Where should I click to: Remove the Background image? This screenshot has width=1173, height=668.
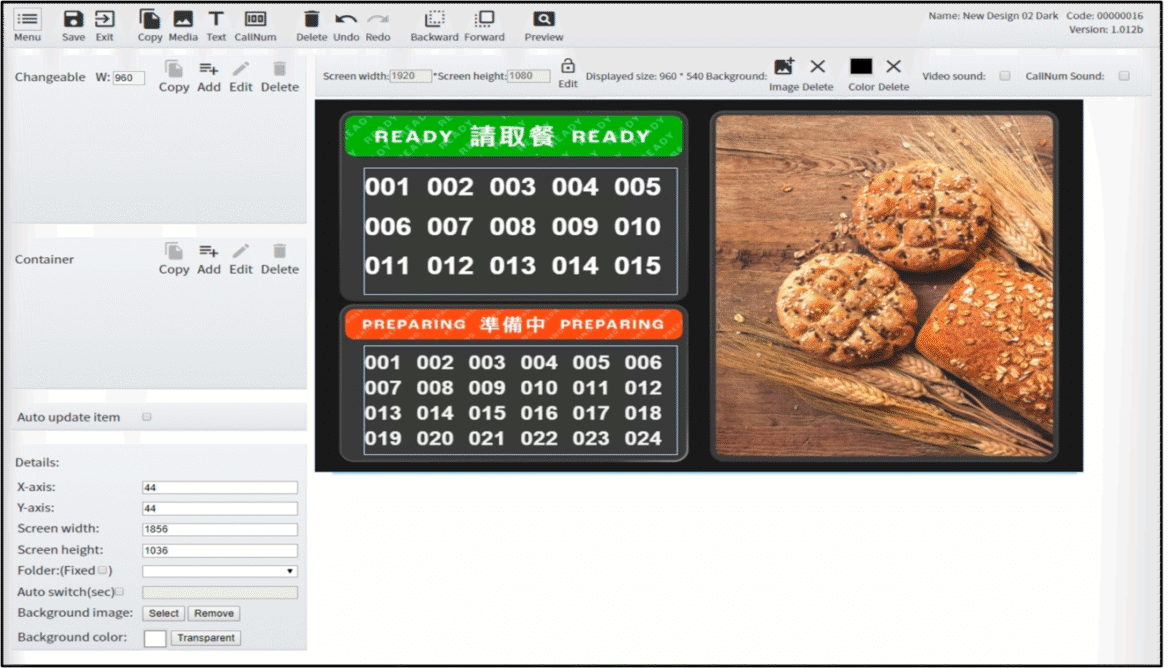click(x=214, y=613)
